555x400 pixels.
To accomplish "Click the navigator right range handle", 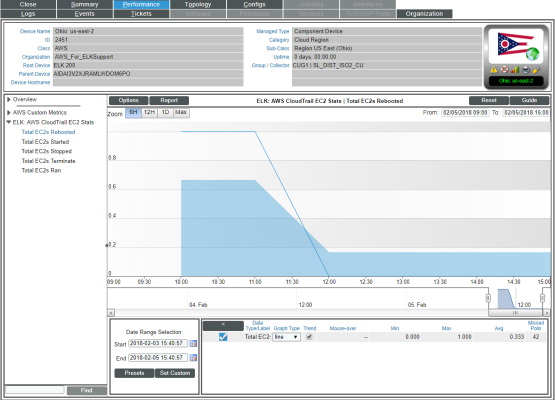I will (542, 298).
